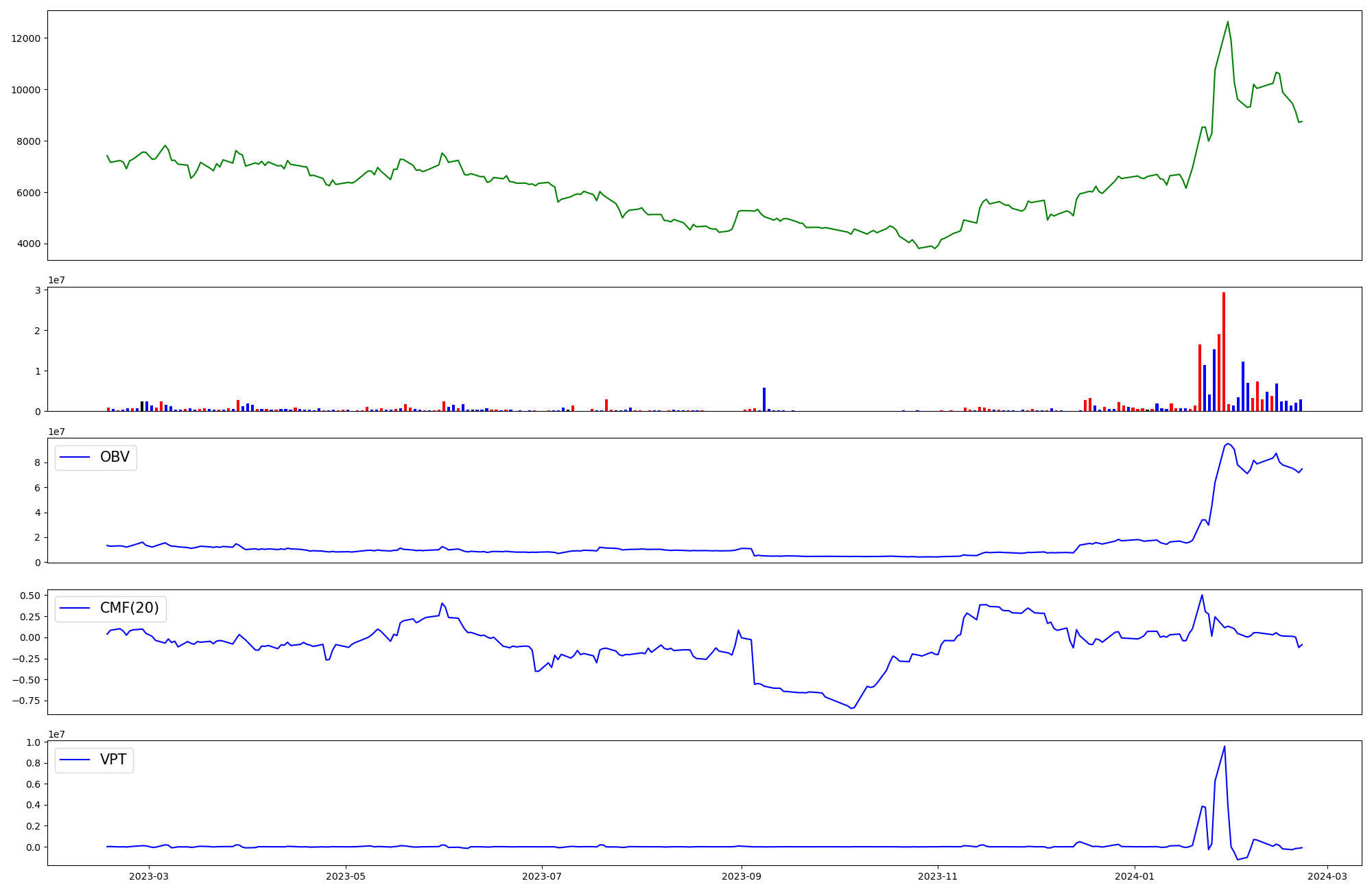
Task: Click the tallest red volume bar
Action: (x=1223, y=350)
